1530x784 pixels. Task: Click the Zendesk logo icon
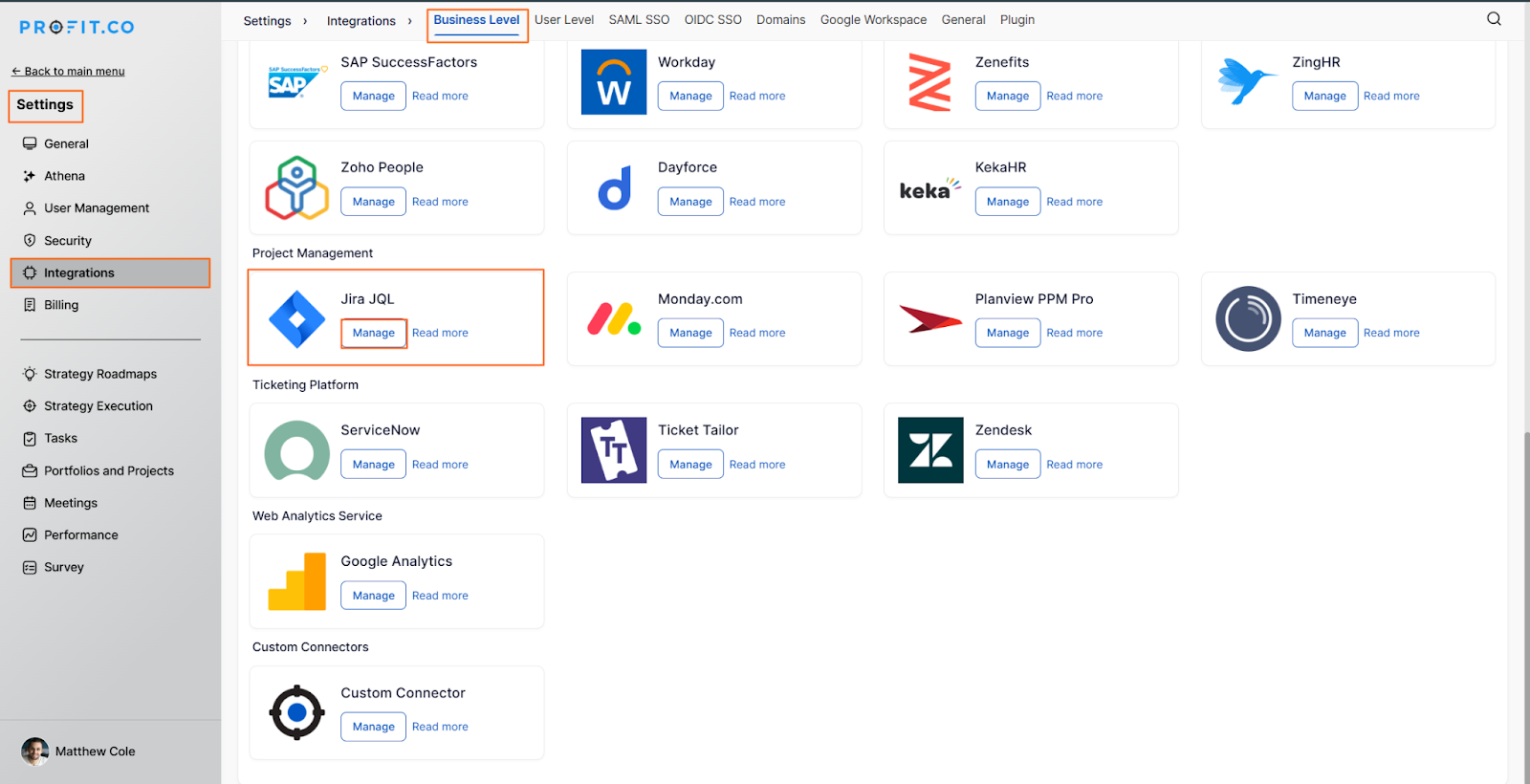(x=930, y=450)
